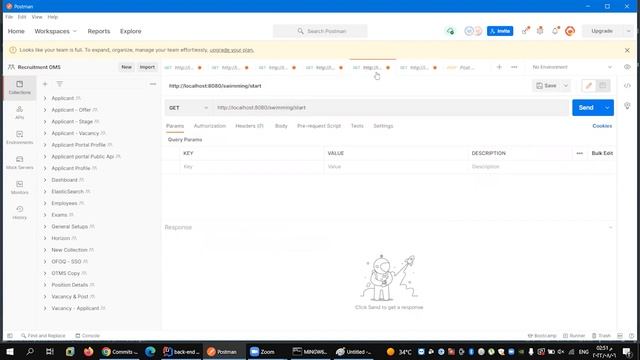This screenshot has width=640, height=360.
Task: Open the View menu
Action: tap(37, 17)
